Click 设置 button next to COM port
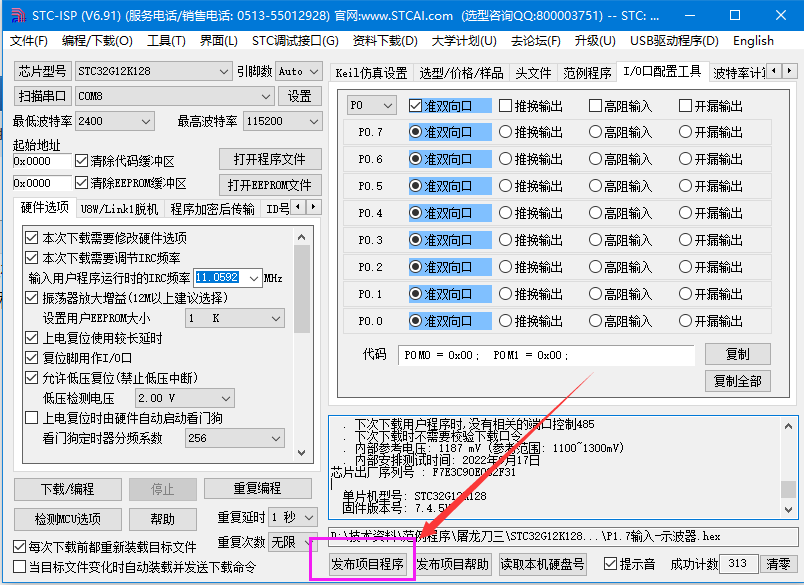The width and height of the screenshot is (804, 585). tap(299, 96)
